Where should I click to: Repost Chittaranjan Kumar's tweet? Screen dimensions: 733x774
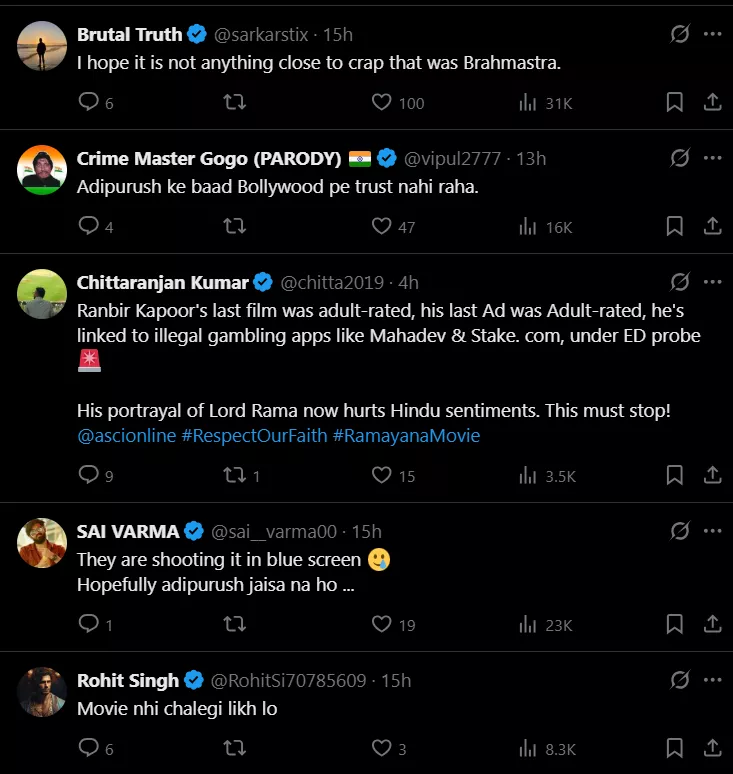point(234,476)
